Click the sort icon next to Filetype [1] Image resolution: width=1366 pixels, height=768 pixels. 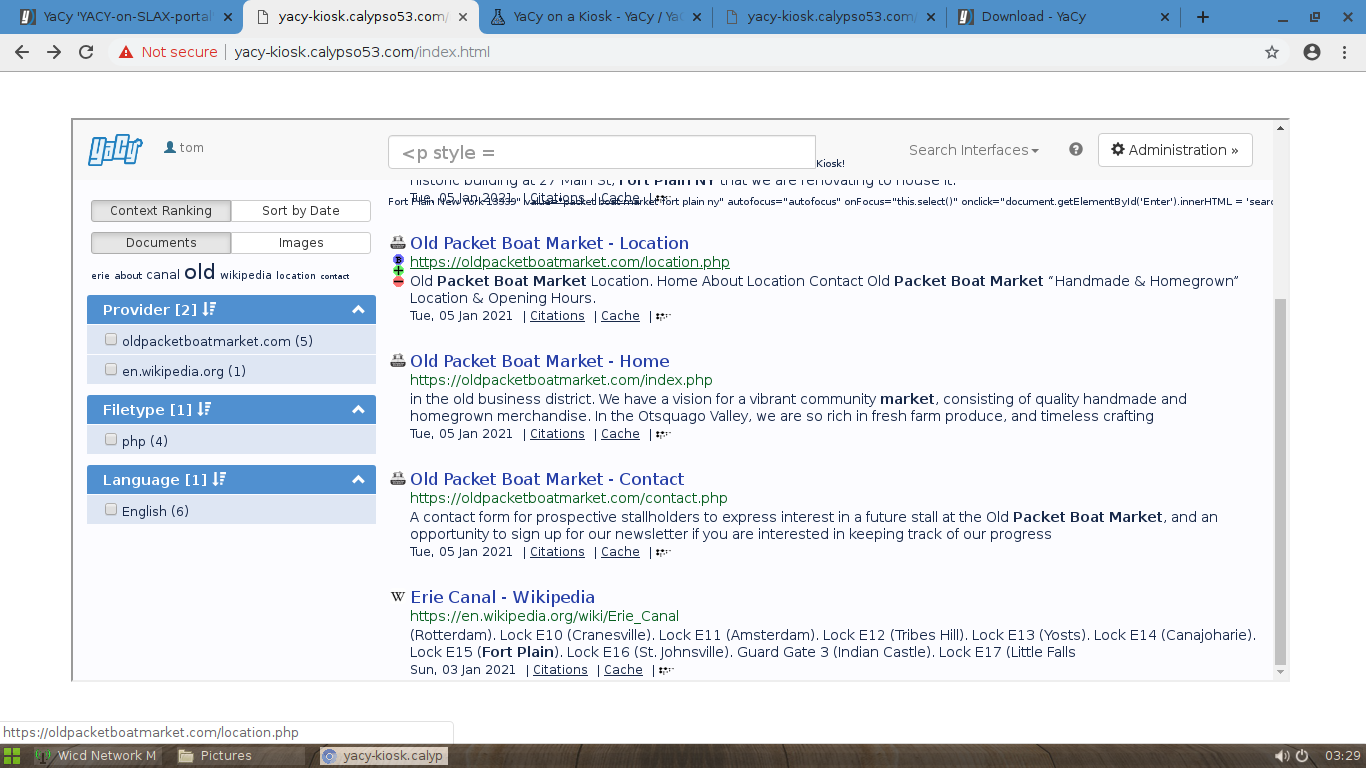click(x=204, y=409)
